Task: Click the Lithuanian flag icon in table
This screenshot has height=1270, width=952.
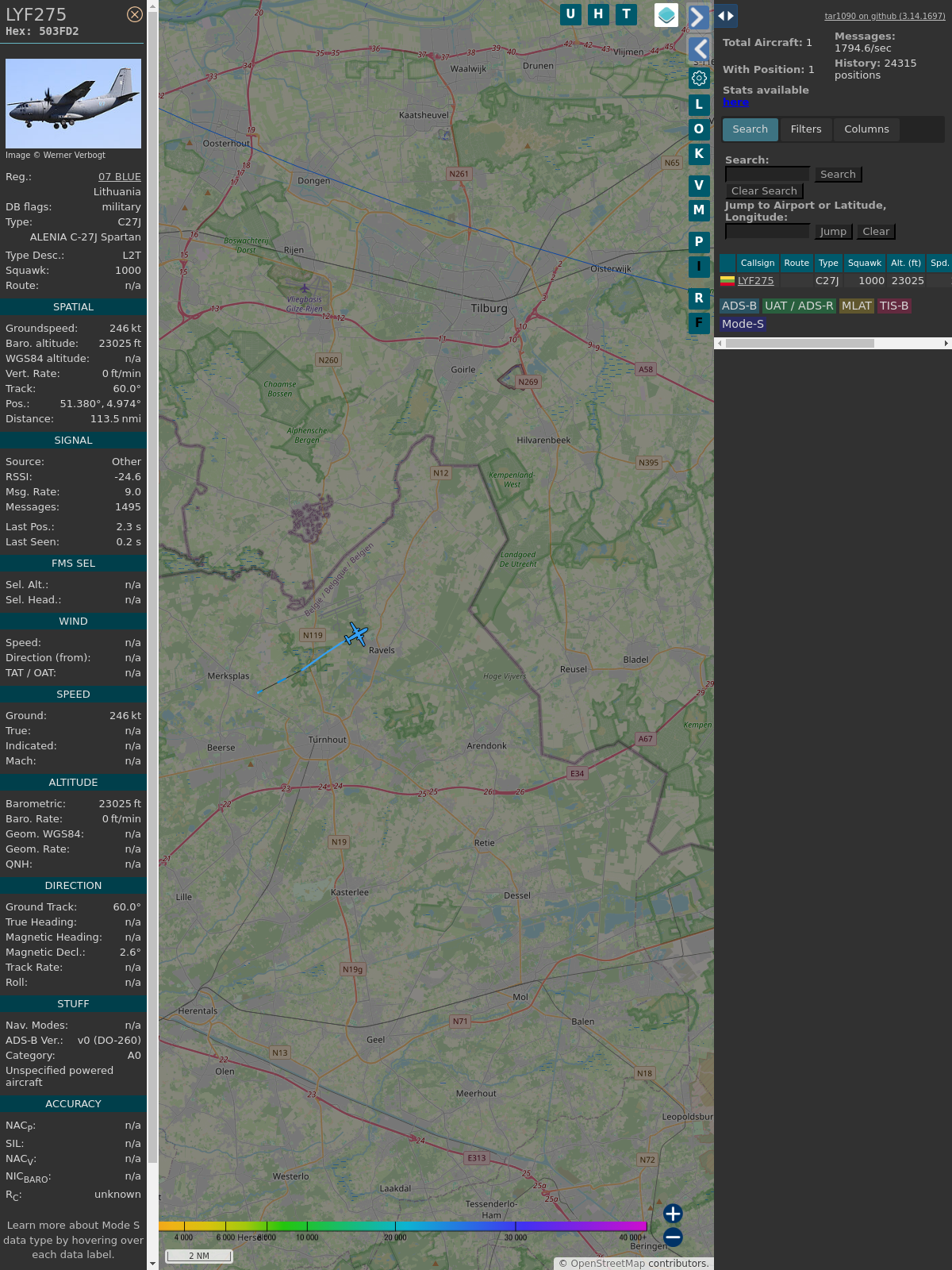Action: click(727, 280)
